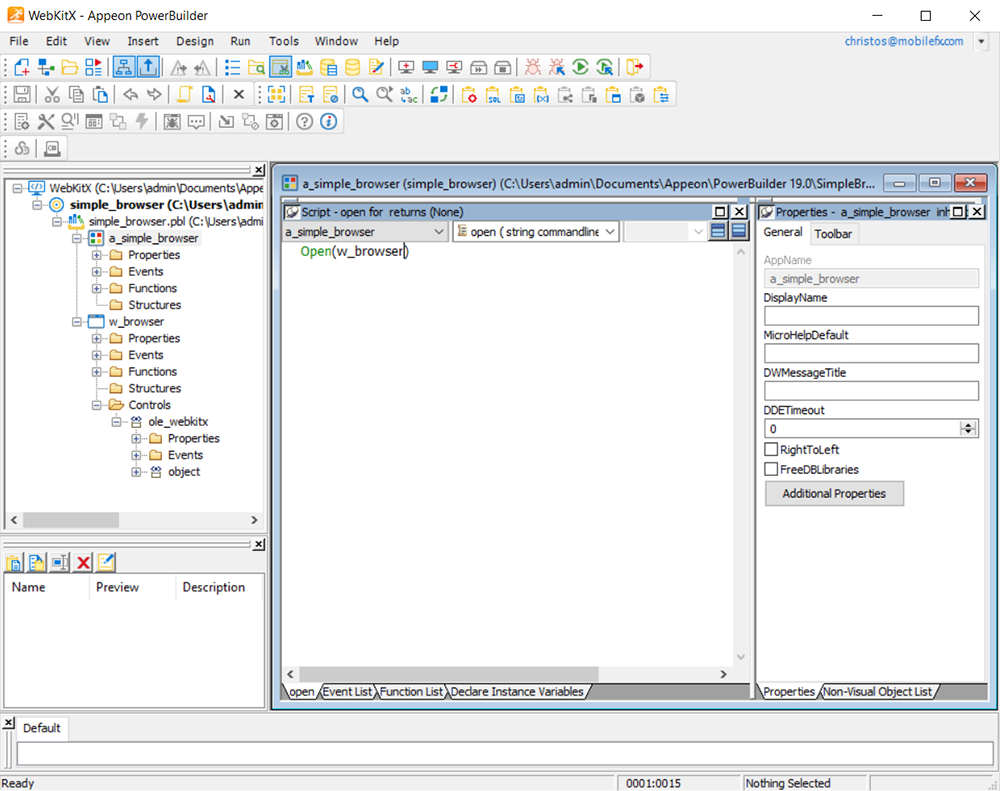Click the Close painter X icon

(239, 94)
